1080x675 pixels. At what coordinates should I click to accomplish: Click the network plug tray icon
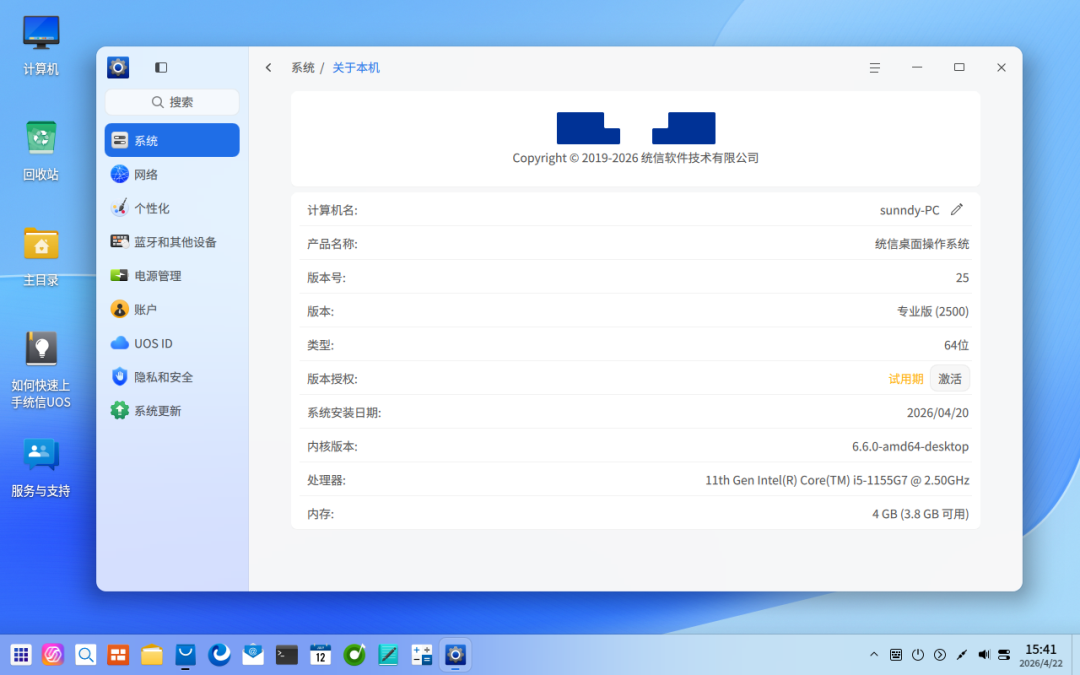[x=962, y=654]
